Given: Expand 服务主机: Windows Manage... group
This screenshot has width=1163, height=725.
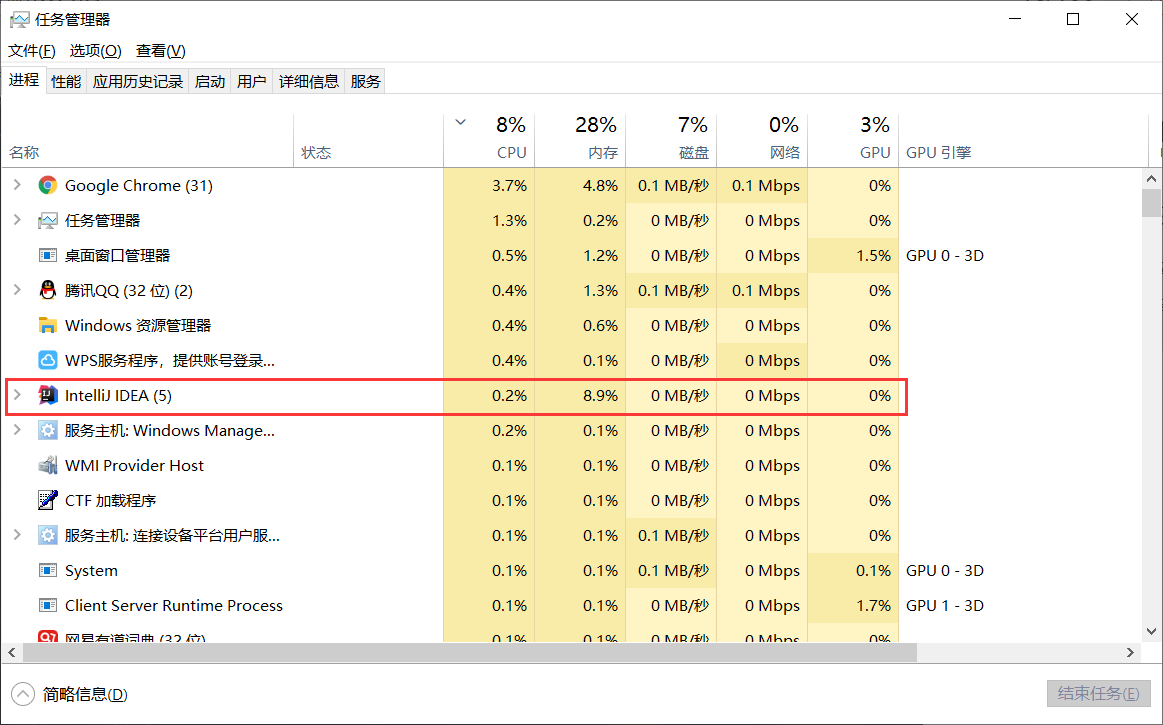Looking at the screenshot, I should (x=17, y=430).
